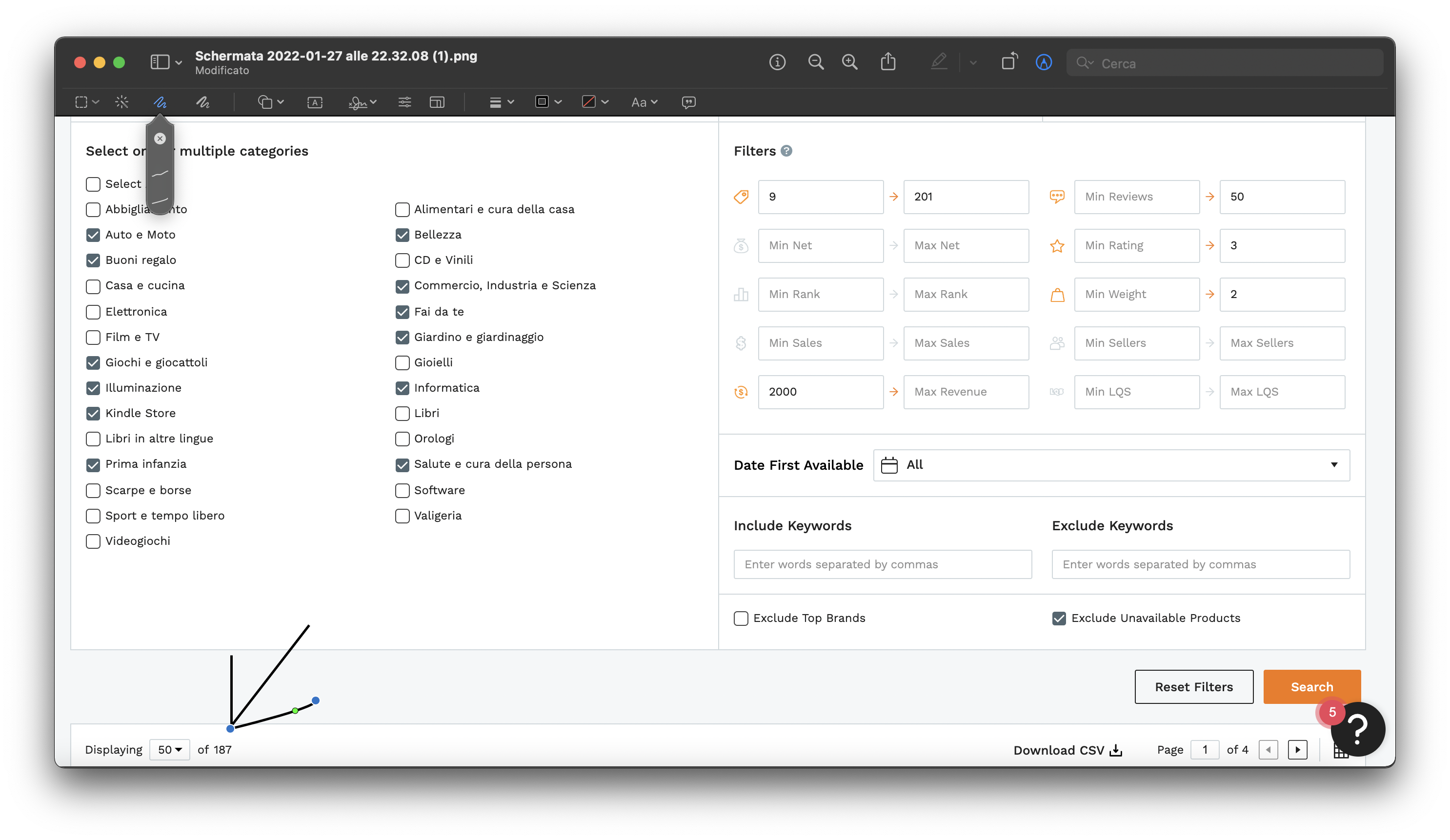Uncheck the Bellezza category
The height and width of the screenshot is (840, 1450).
pos(402,235)
